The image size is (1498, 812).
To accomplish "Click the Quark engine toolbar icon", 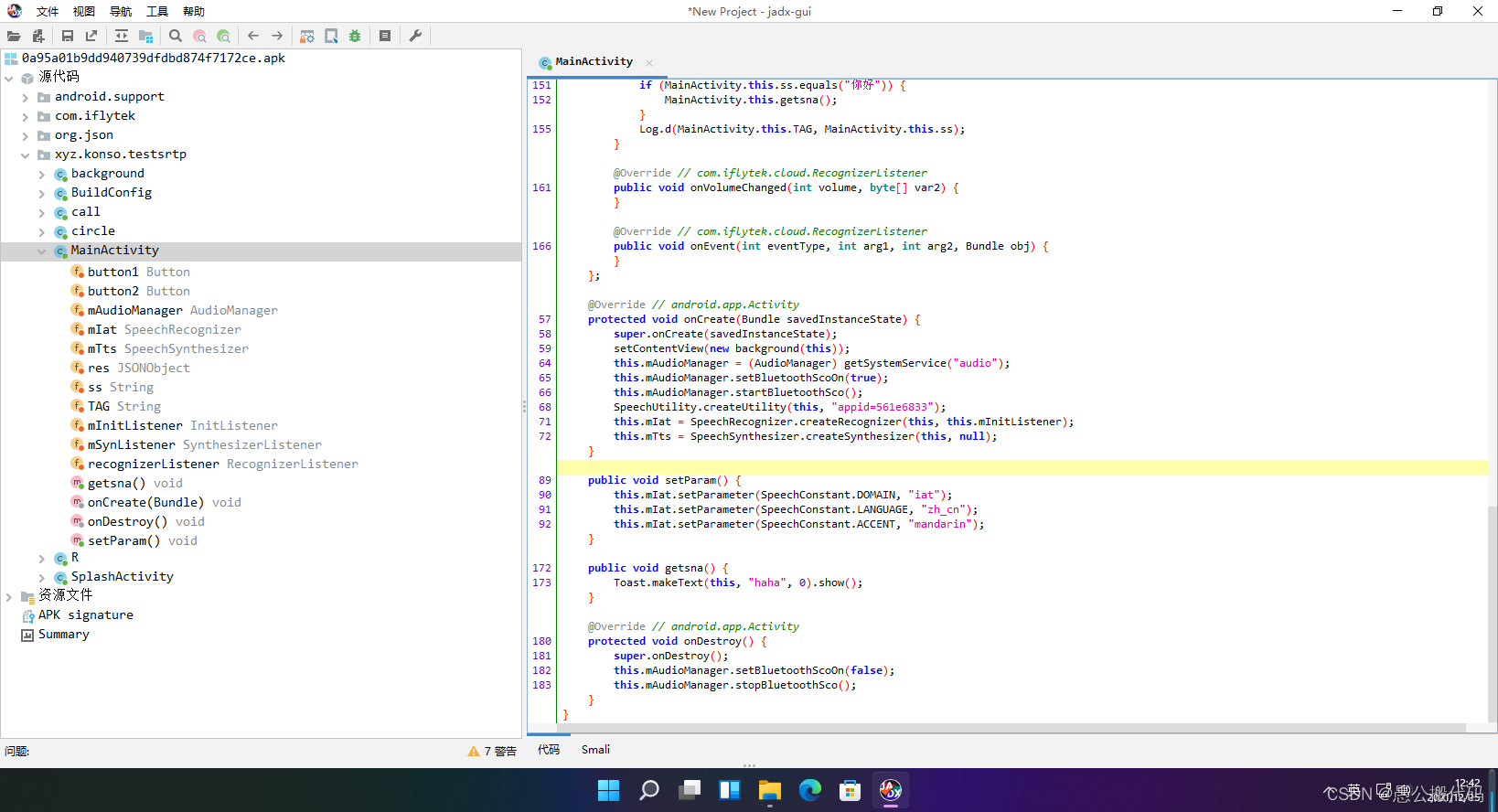I will tap(331, 36).
